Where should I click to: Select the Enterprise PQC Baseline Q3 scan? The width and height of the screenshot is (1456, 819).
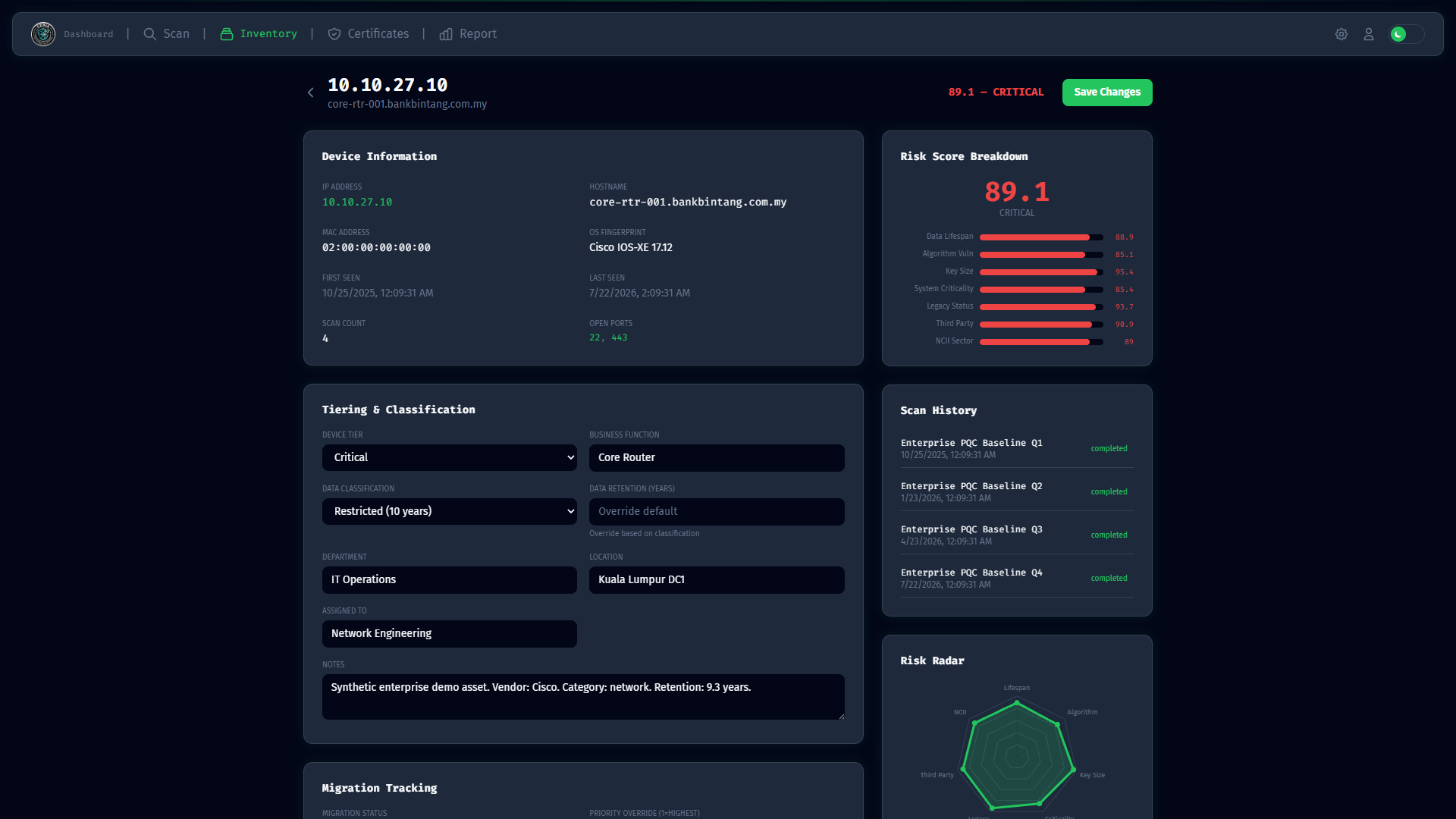pyautogui.click(x=1017, y=535)
